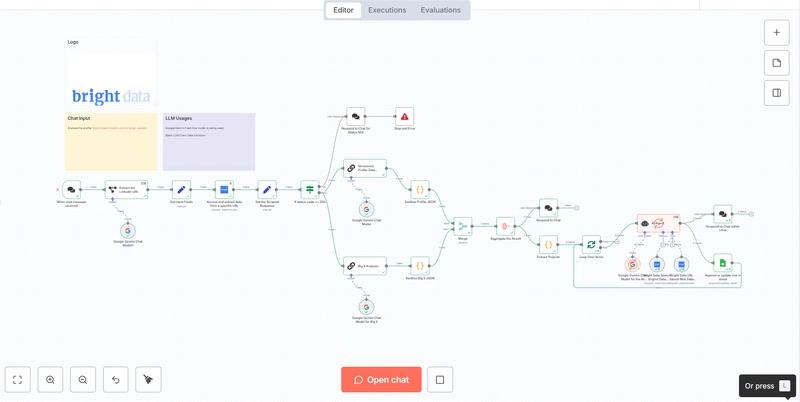Screen dimensions: 800x402
Task: Open the 'Aggregate the Result' node
Action: (506, 226)
